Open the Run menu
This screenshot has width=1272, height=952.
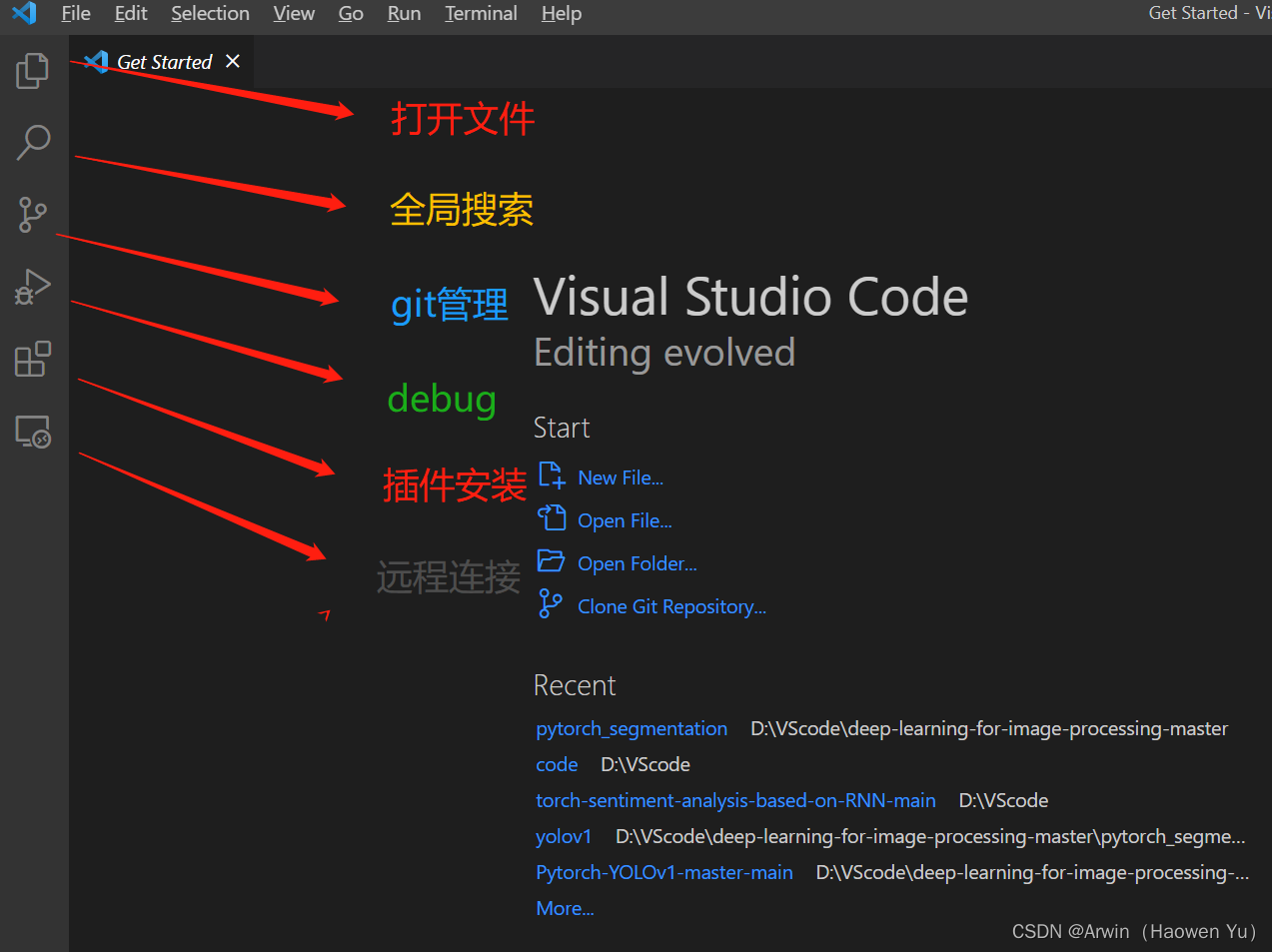tap(404, 13)
